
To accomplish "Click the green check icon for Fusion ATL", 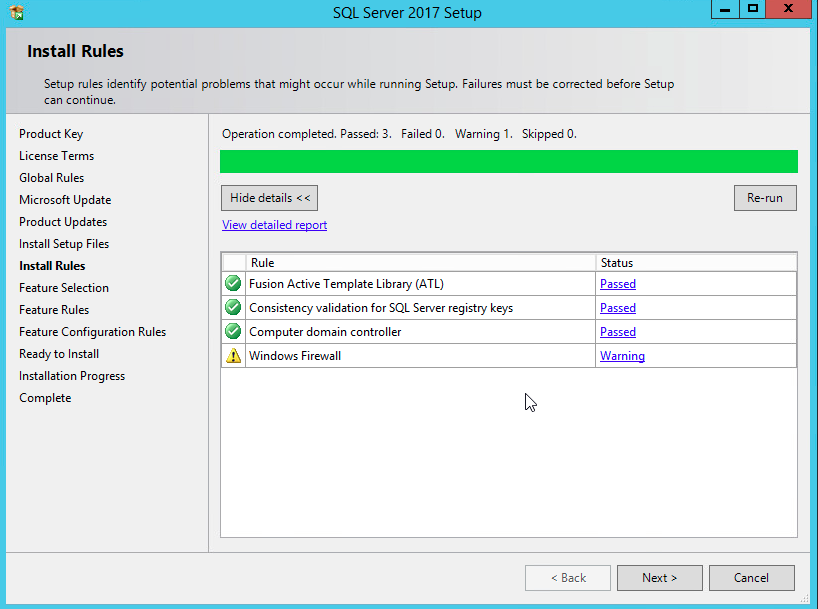I will click(x=233, y=284).
